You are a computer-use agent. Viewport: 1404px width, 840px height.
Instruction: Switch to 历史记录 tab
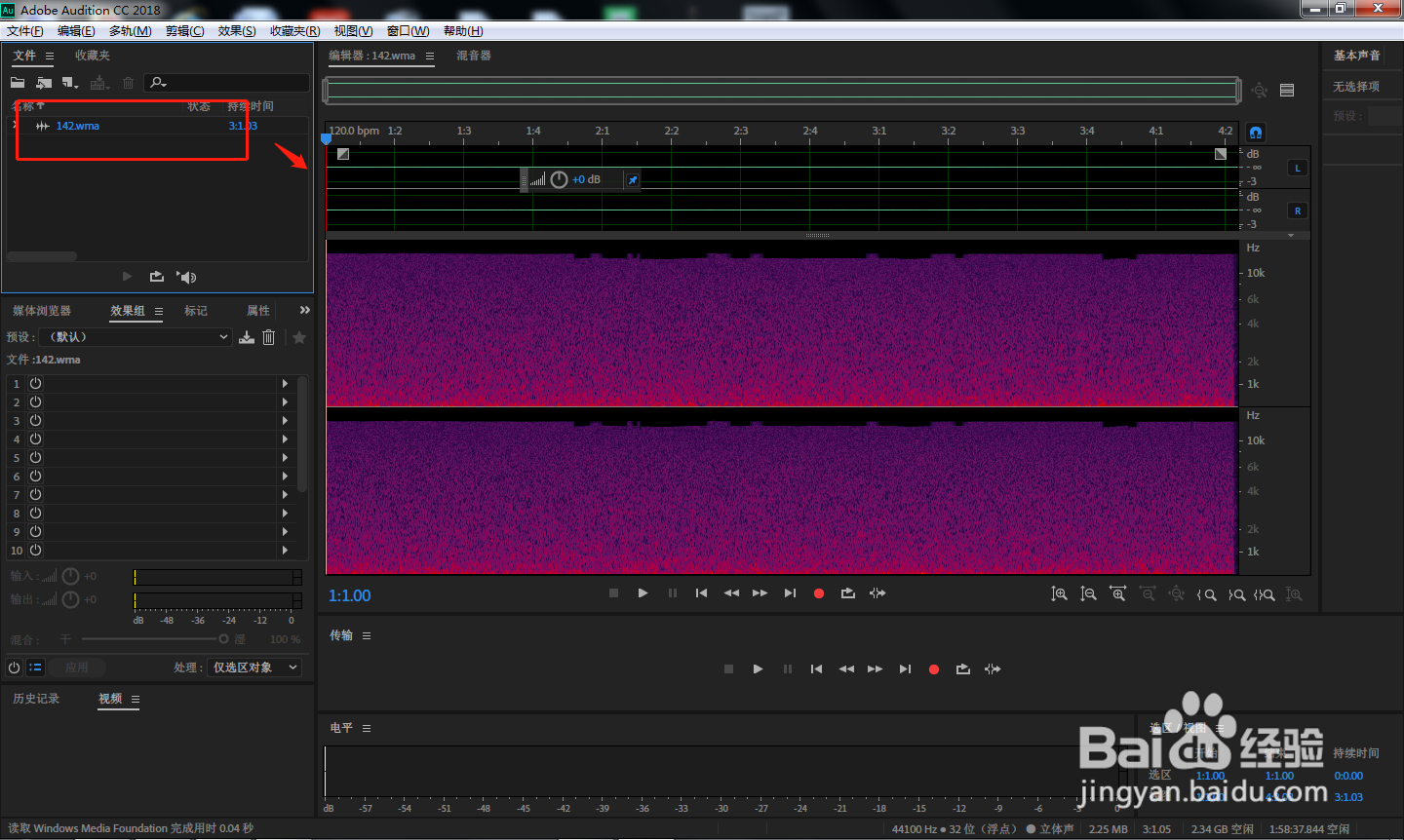click(x=36, y=699)
